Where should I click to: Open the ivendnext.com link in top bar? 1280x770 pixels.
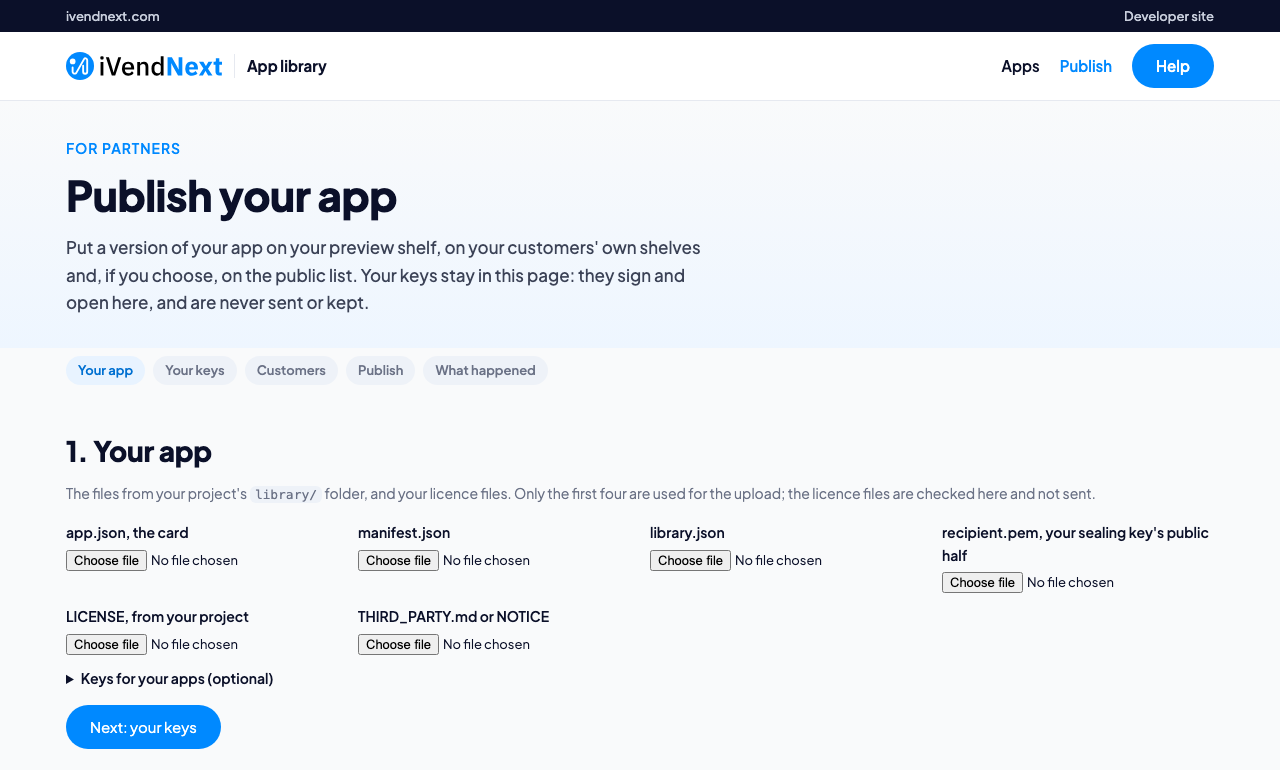tap(113, 16)
